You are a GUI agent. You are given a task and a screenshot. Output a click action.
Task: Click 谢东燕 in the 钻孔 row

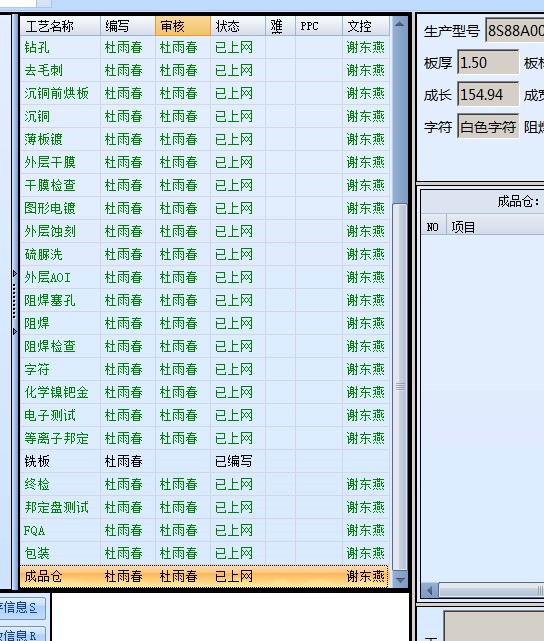click(x=366, y=47)
